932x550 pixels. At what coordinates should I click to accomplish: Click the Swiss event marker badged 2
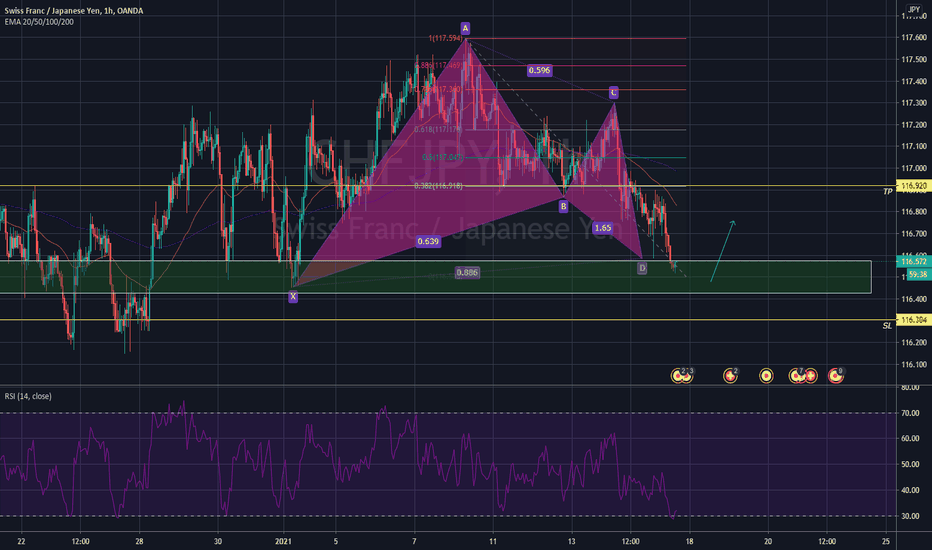pos(731,376)
